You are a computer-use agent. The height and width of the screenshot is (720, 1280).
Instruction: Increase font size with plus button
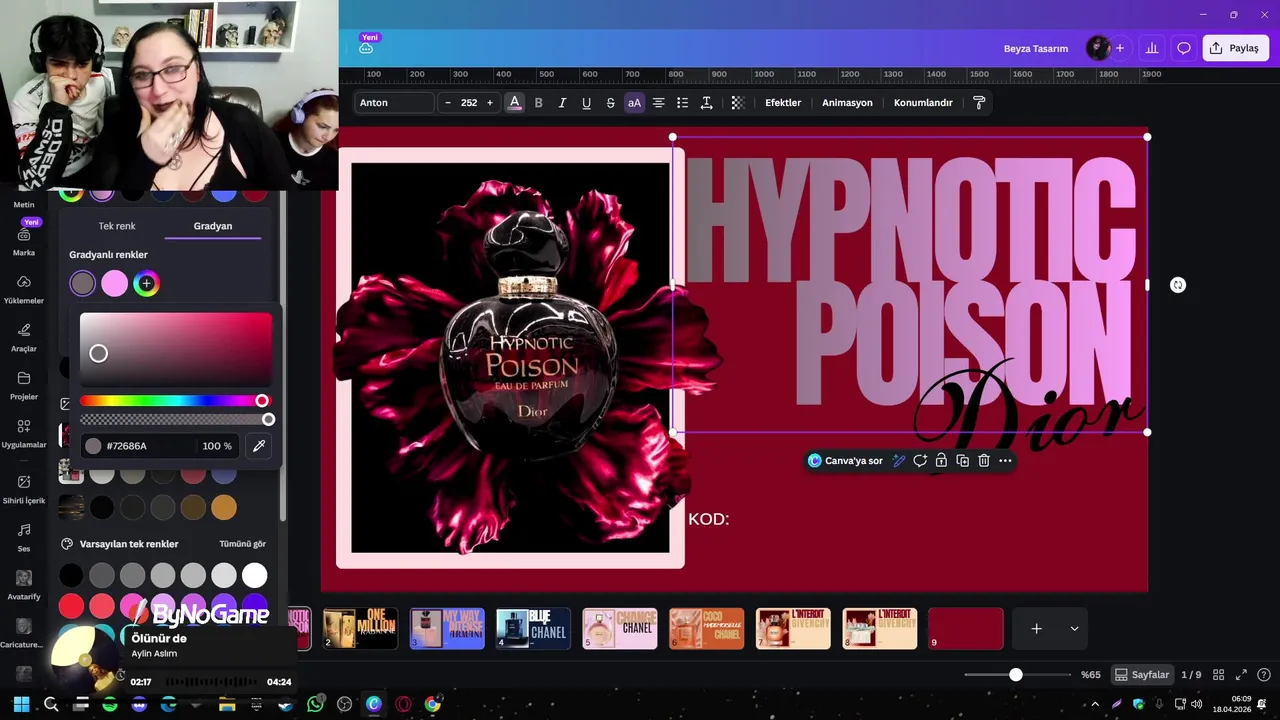click(489, 103)
